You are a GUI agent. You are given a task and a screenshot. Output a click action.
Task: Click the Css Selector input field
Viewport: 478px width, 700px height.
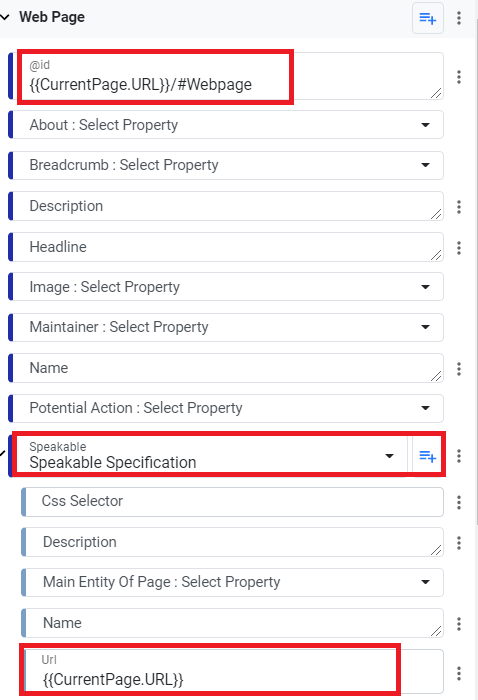point(234,502)
